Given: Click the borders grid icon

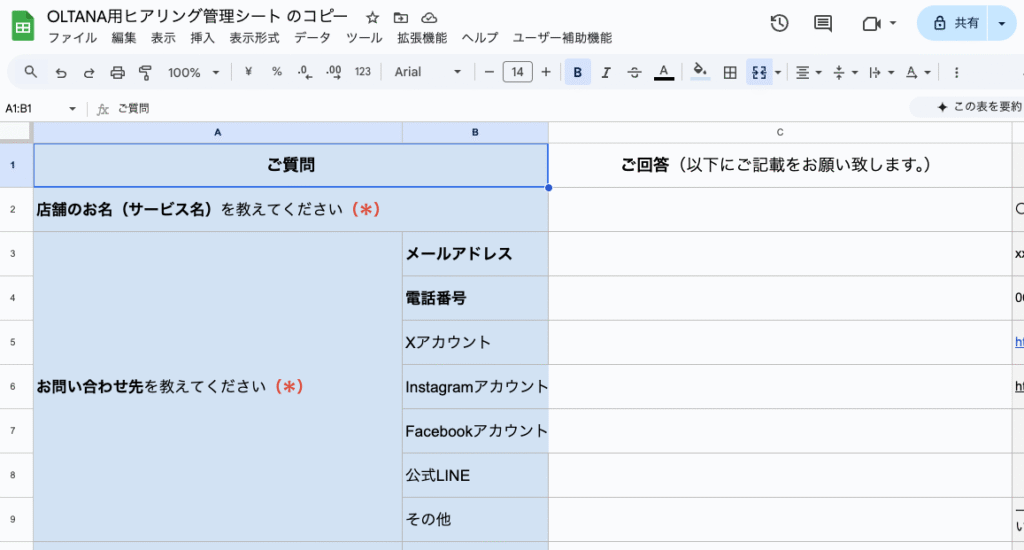Looking at the screenshot, I should coord(730,72).
